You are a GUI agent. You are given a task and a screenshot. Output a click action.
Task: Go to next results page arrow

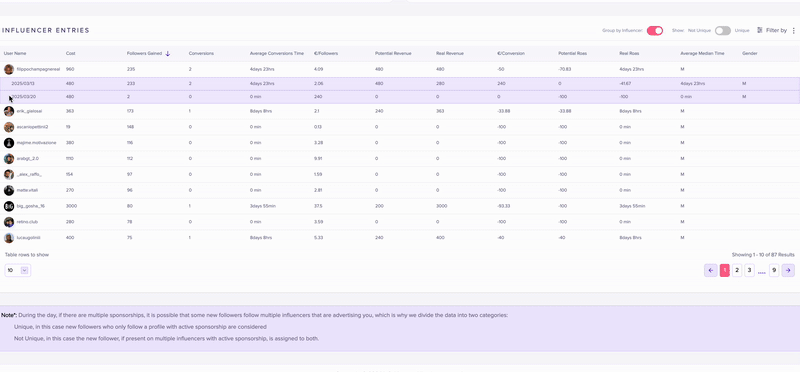[x=788, y=270]
